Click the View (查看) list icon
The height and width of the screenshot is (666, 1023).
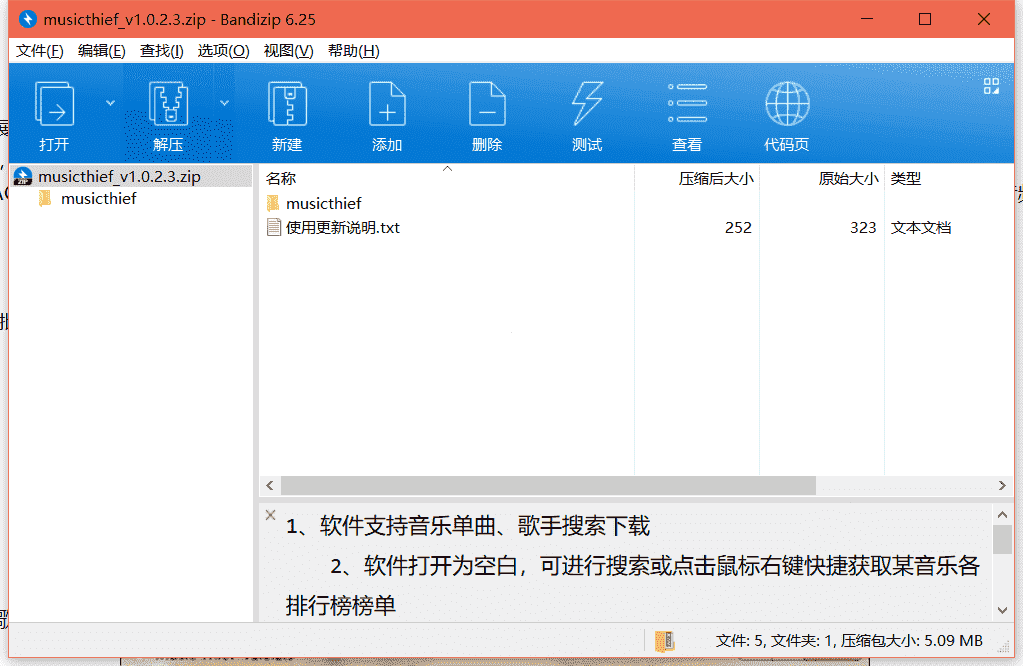tap(687, 103)
